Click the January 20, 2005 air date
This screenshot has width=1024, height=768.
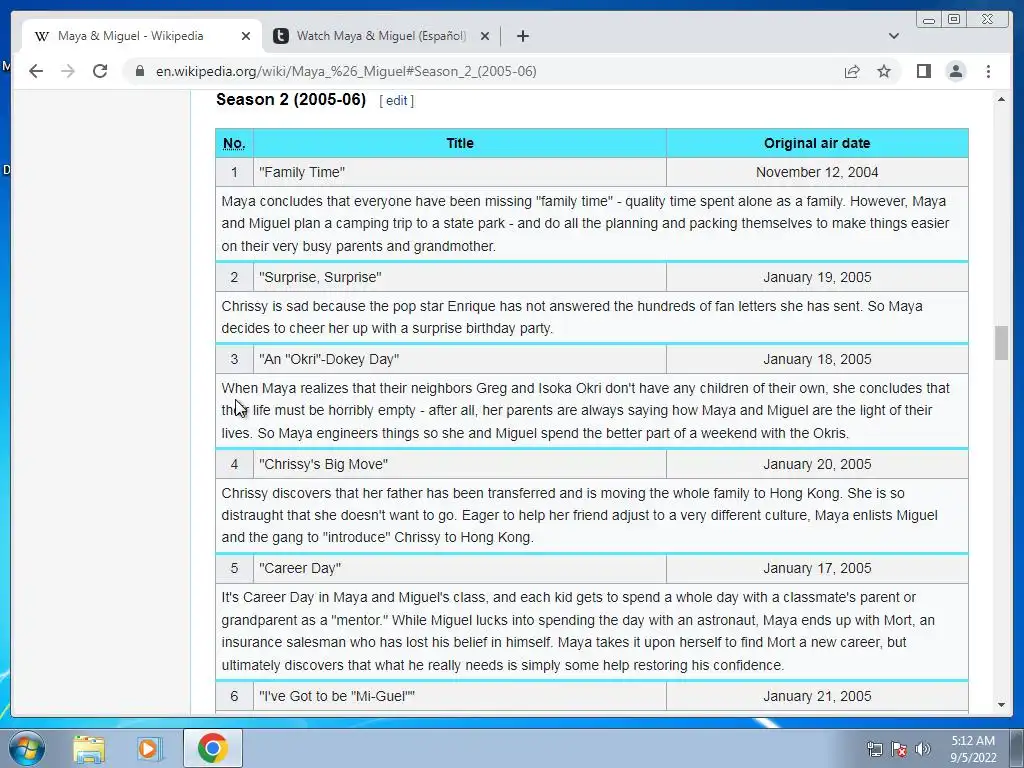click(817, 464)
